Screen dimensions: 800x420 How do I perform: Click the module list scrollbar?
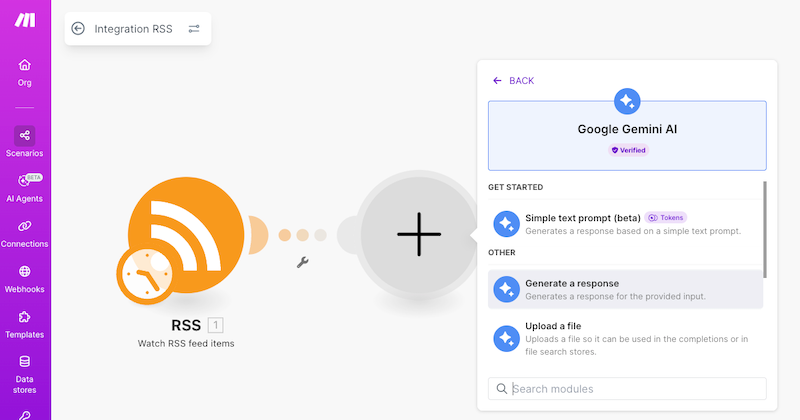pyautogui.click(x=765, y=228)
